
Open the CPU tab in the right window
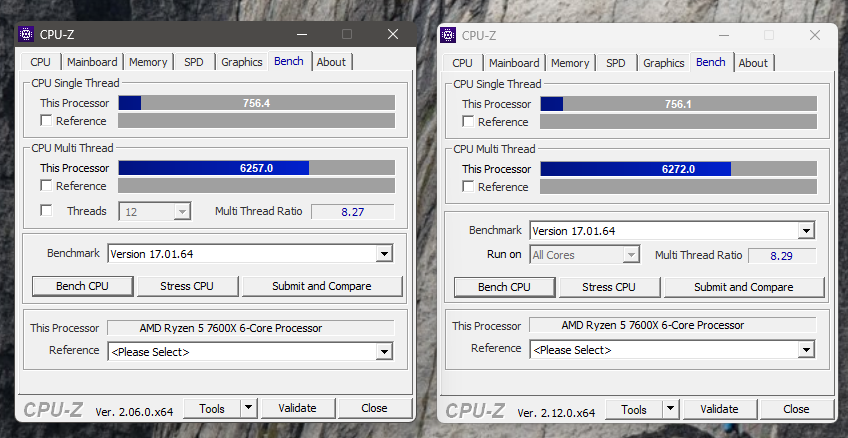[462, 63]
